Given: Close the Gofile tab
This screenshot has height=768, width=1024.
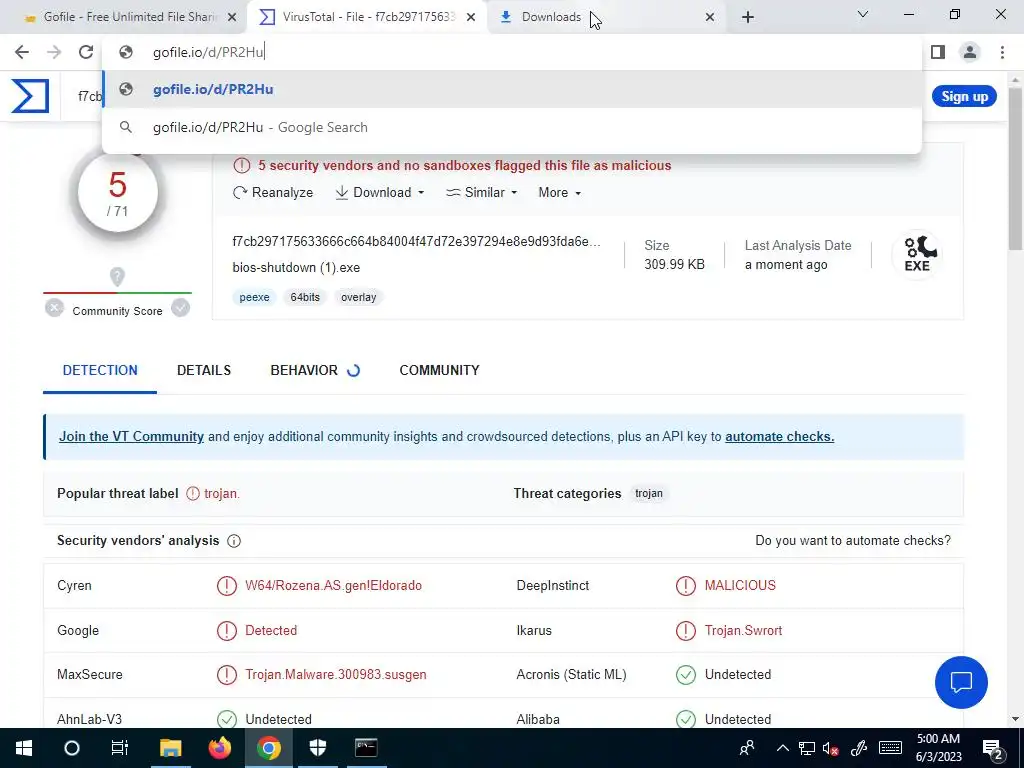Looking at the screenshot, I should (x=232, y=18).
